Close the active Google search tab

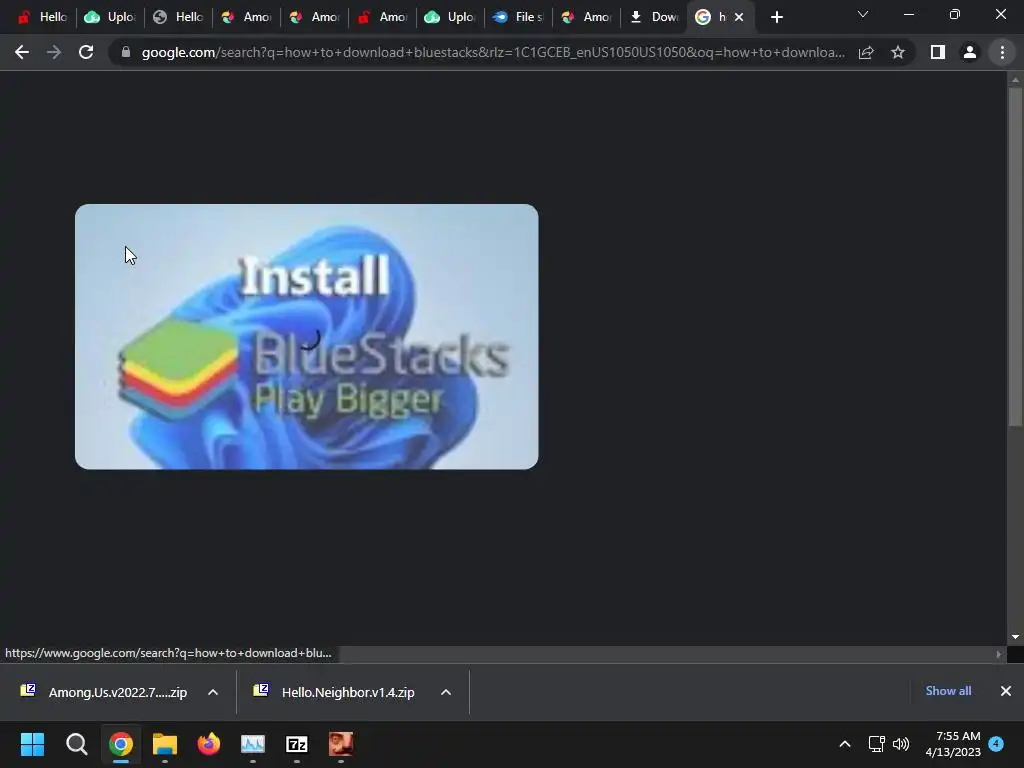click(x=739, y=18)
